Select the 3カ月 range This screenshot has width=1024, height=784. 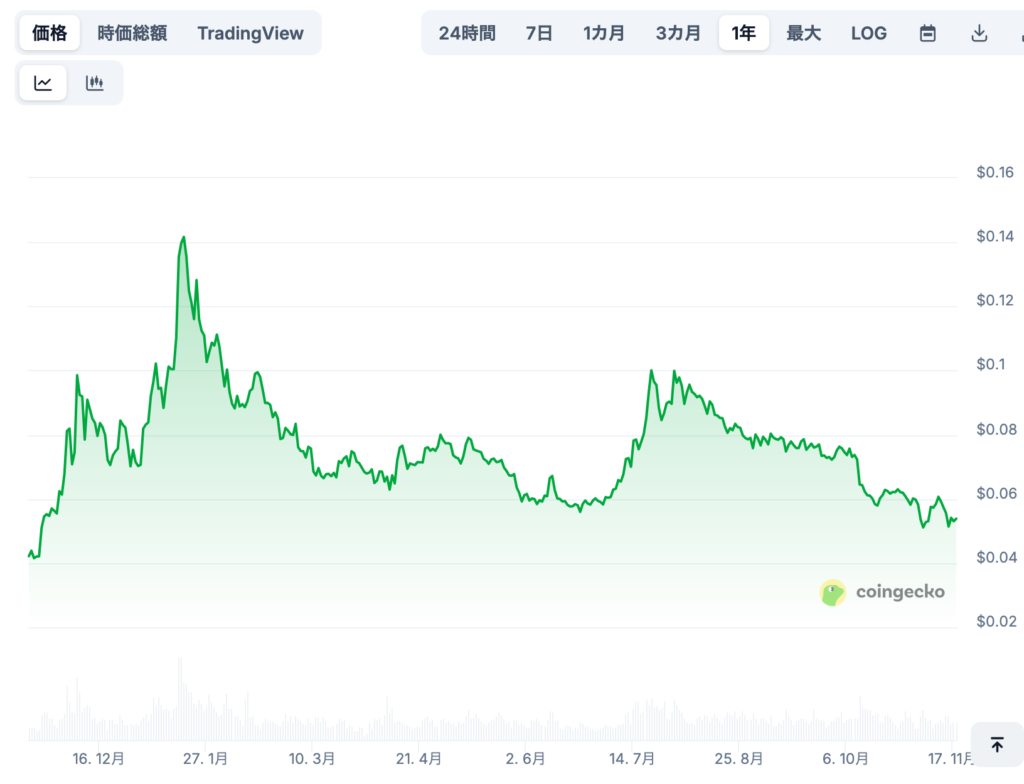pyautogui.click(x=678, y=32)
